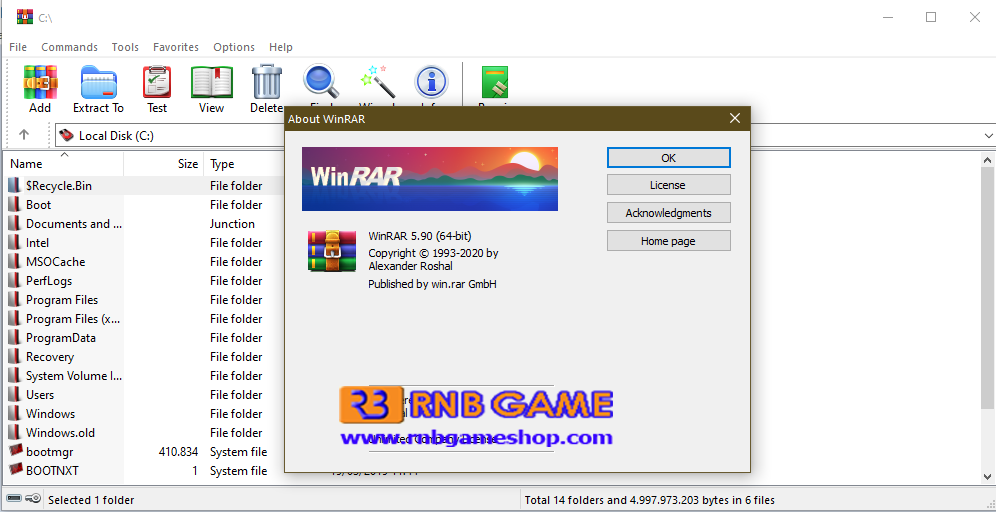Click the Acknowledgments button
Screen dimensions: 996x512
[668, 213]
